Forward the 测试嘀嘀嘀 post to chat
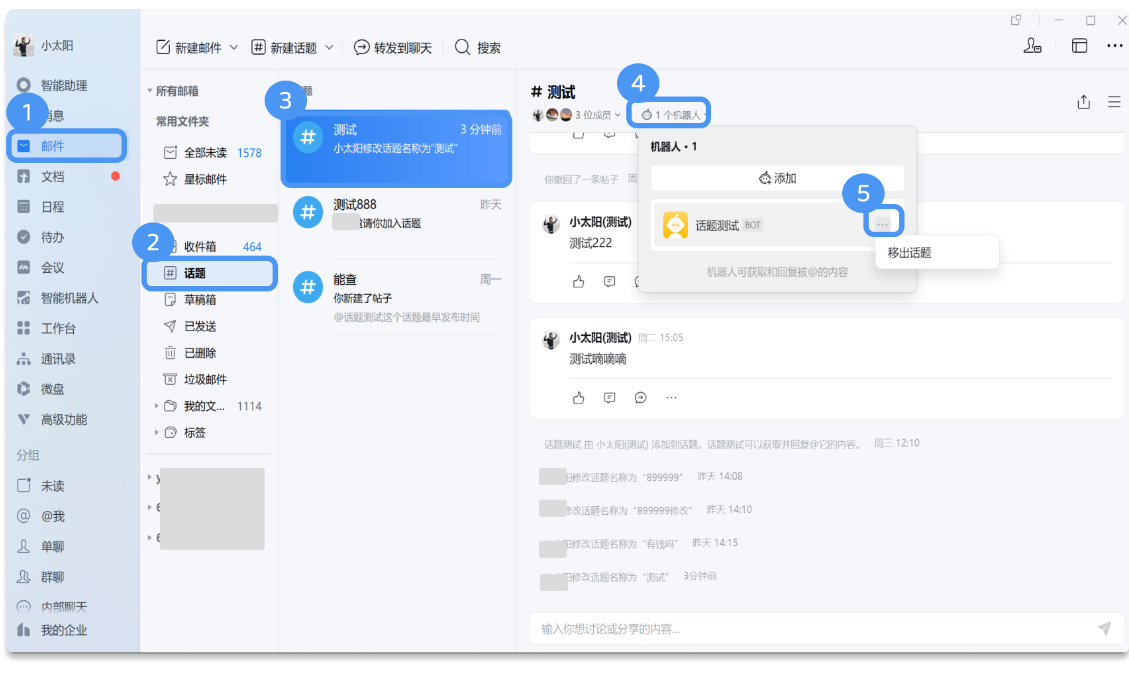 (x=641, y=398)
